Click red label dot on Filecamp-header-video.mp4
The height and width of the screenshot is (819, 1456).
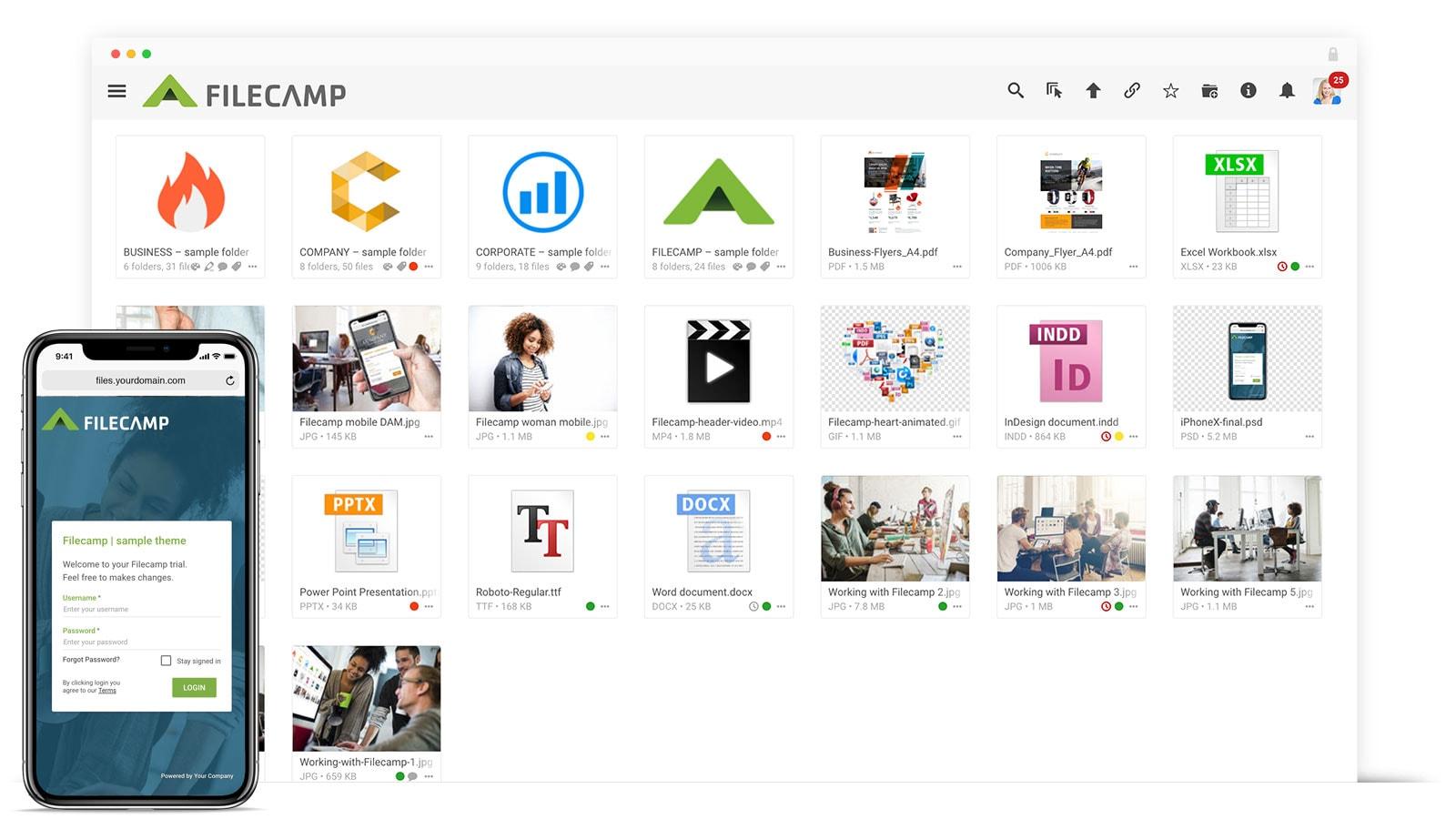click(x=766, y=437)
